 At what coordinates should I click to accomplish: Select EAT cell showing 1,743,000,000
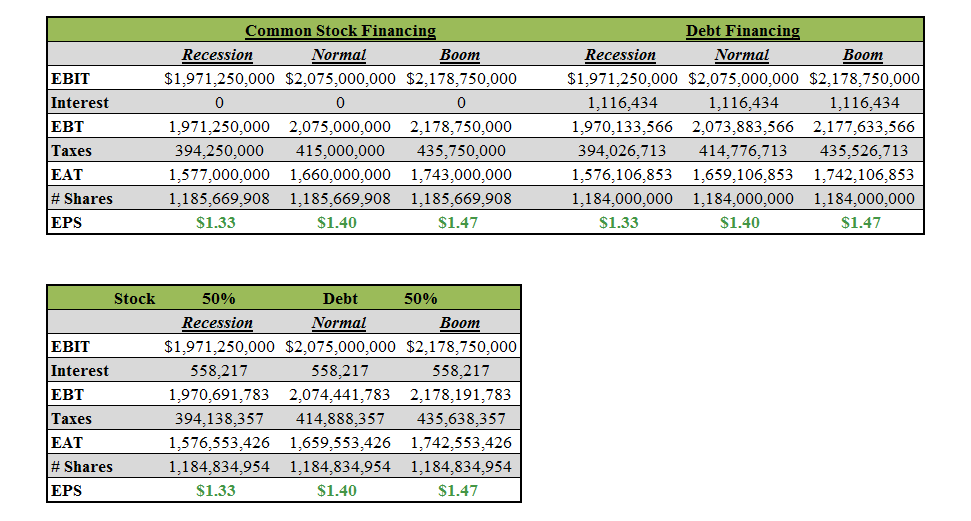pyautogui.click(x=460, y=175)
